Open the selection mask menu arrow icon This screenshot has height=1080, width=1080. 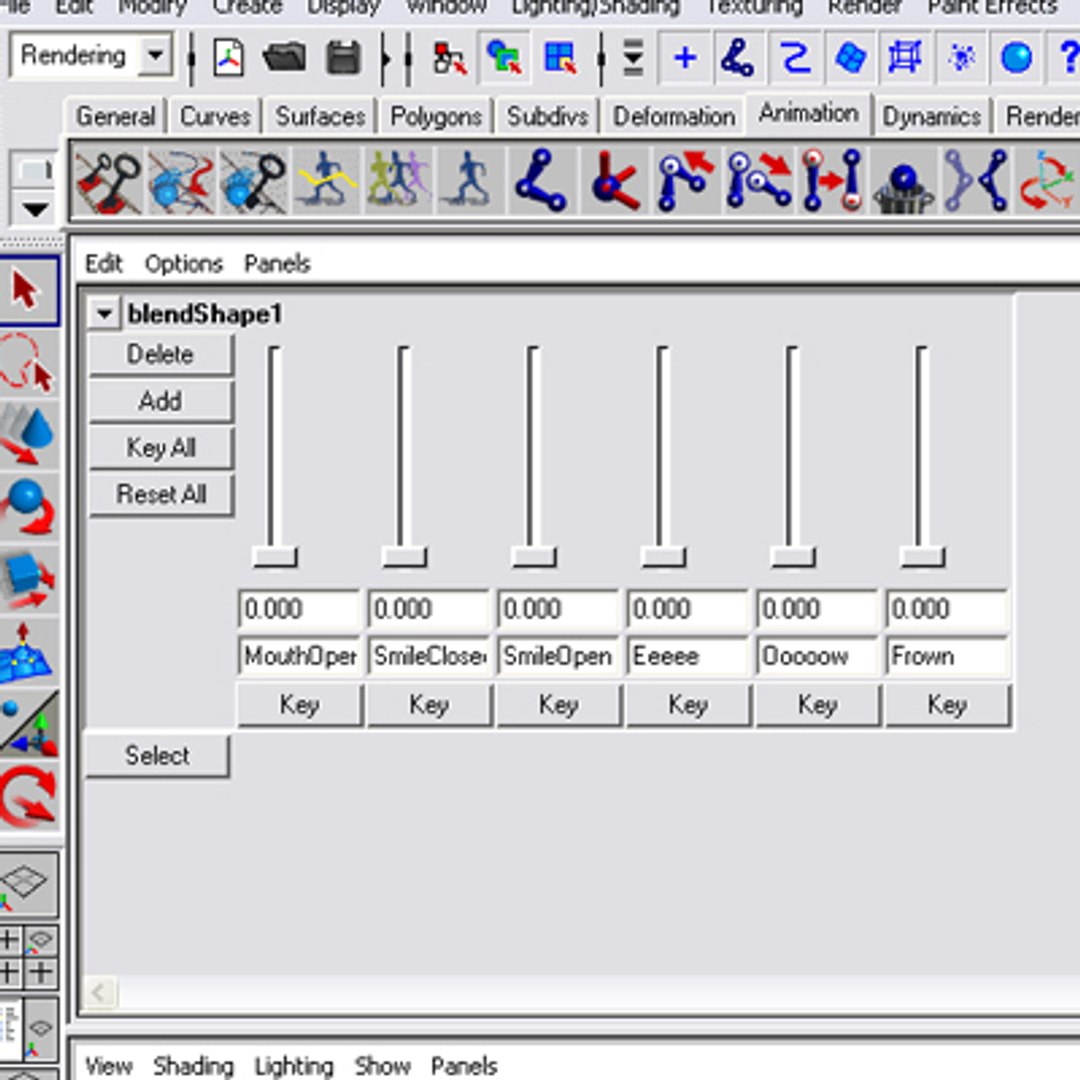[633, 58]
